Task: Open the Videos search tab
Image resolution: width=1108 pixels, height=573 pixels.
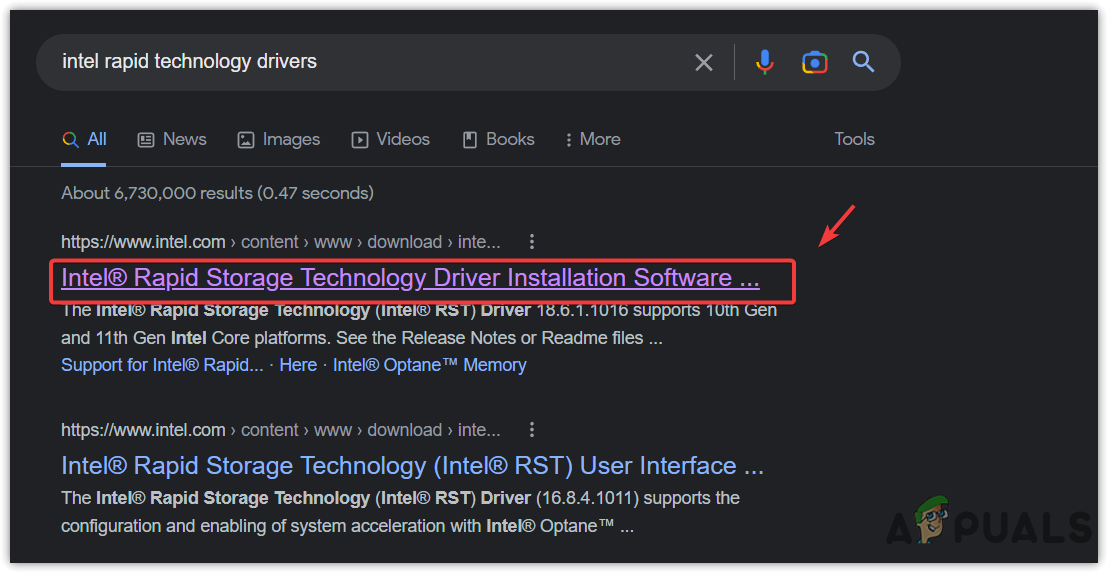Action: point(390,140)
